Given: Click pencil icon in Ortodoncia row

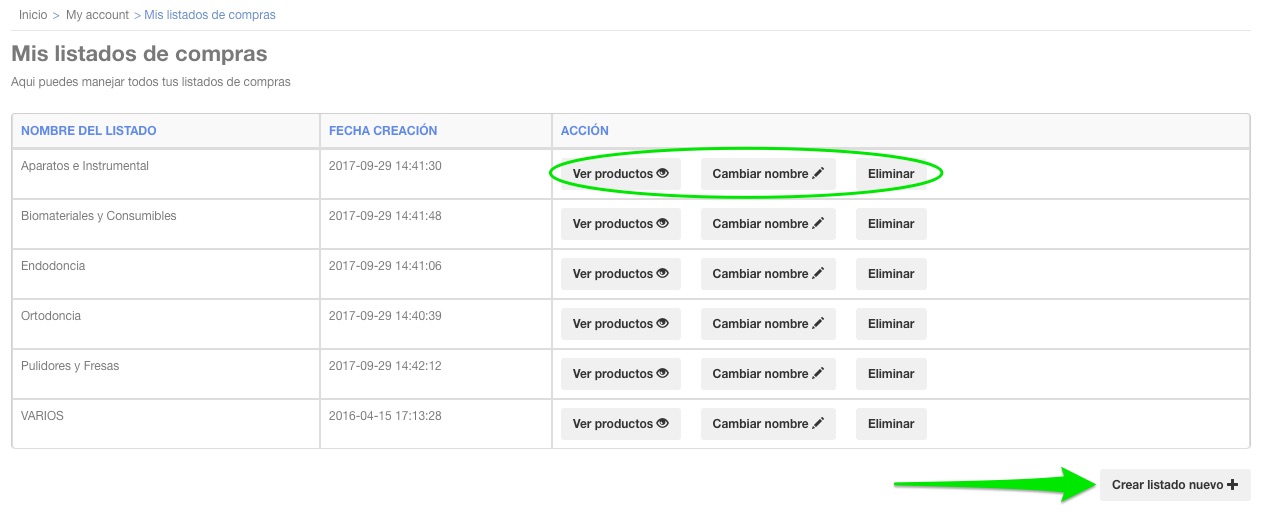Looking at the screenshot, I should coord(818,323).
